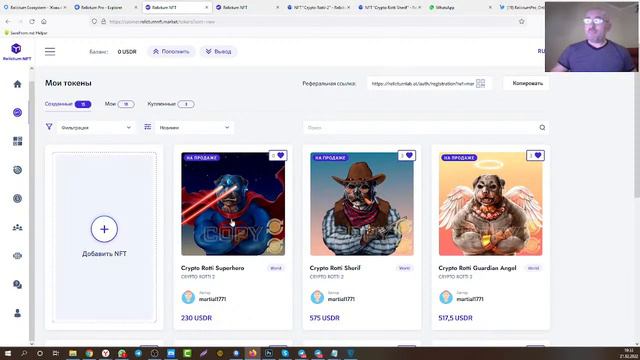The height and width of the screenshot is (360, 640).
Task: Click the Пополнить deposit button
Action: tap(171, 51)
